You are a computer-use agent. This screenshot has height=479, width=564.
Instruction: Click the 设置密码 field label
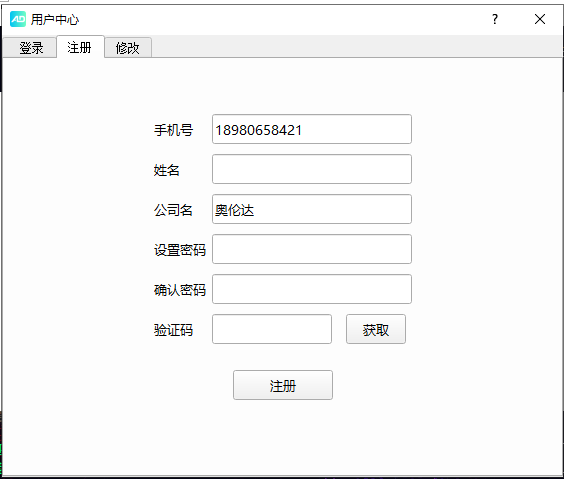coord(180,250)
